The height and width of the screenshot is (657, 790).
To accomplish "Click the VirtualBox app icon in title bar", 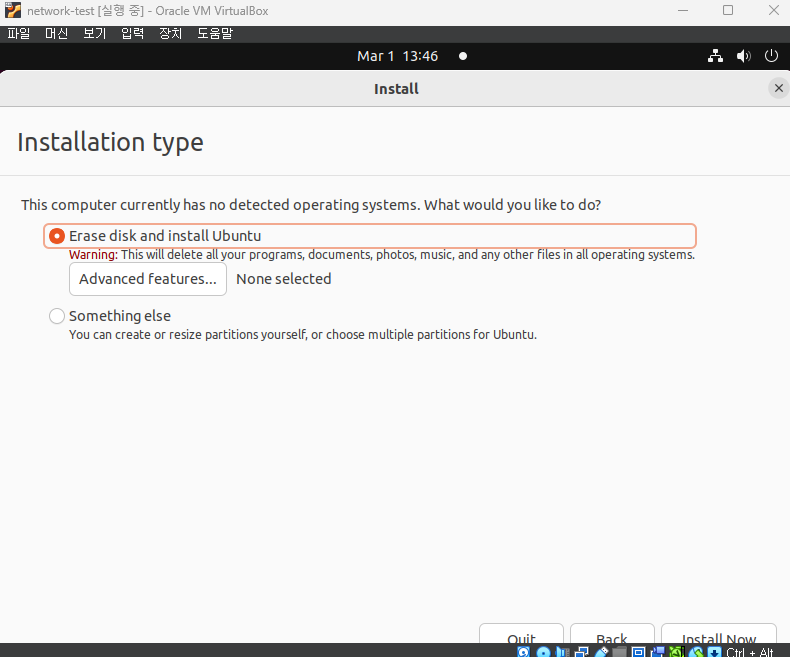I will 13,10.
